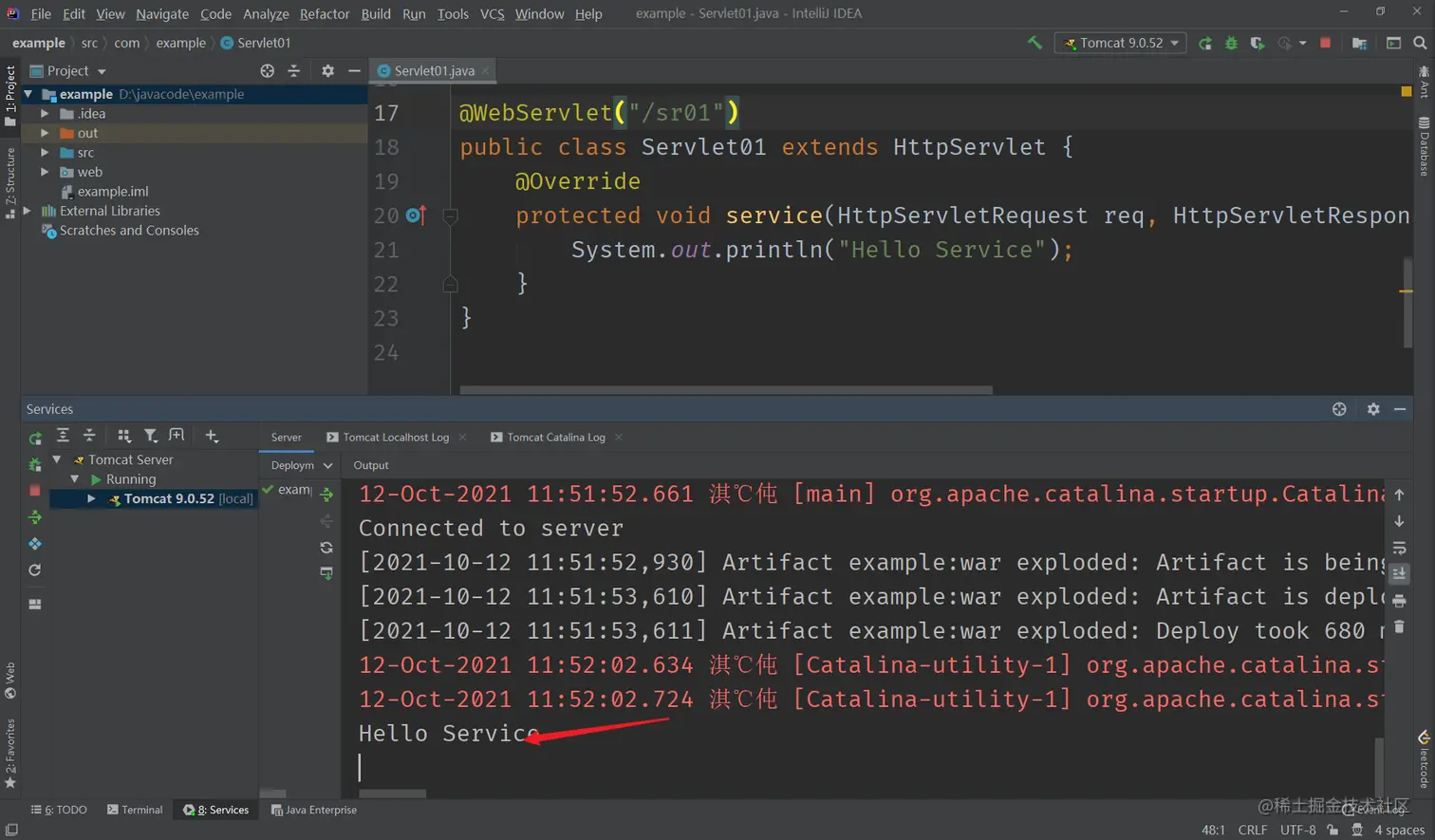The image size is (1435, 840).
Task: Expand External Libraries node
Action: 28,211
